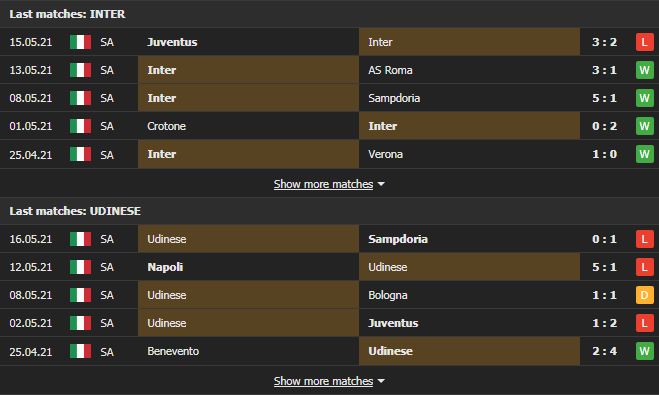Select the Napoli team name in 12.05.21 row

pos(165,267)
